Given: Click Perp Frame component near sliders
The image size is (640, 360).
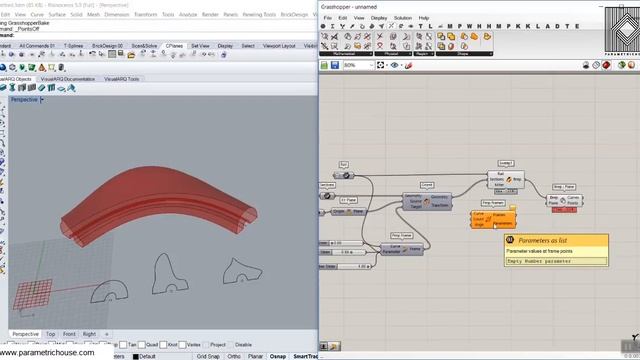Looking at the screenshot, I should 402,249.
